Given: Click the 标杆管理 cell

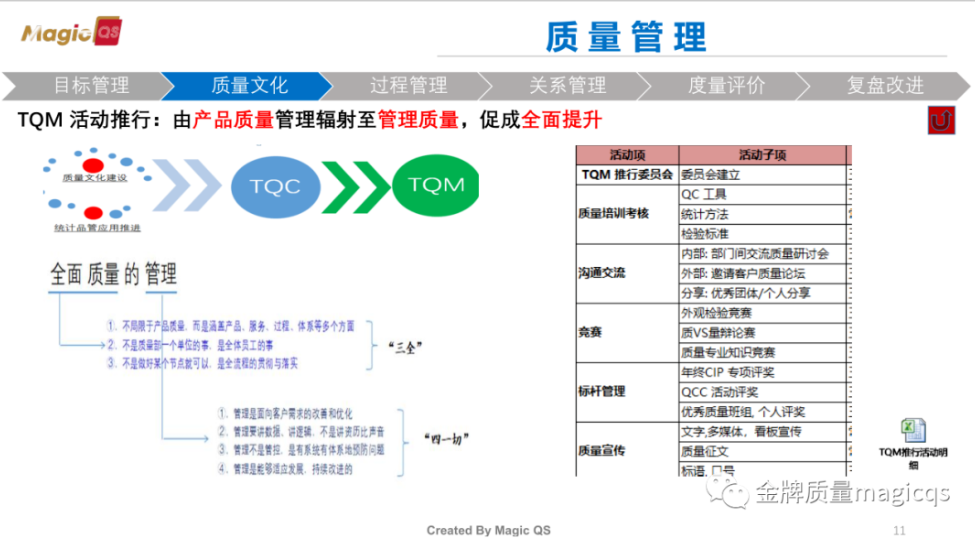Looking at the screenshot, I should coord(627,392).
